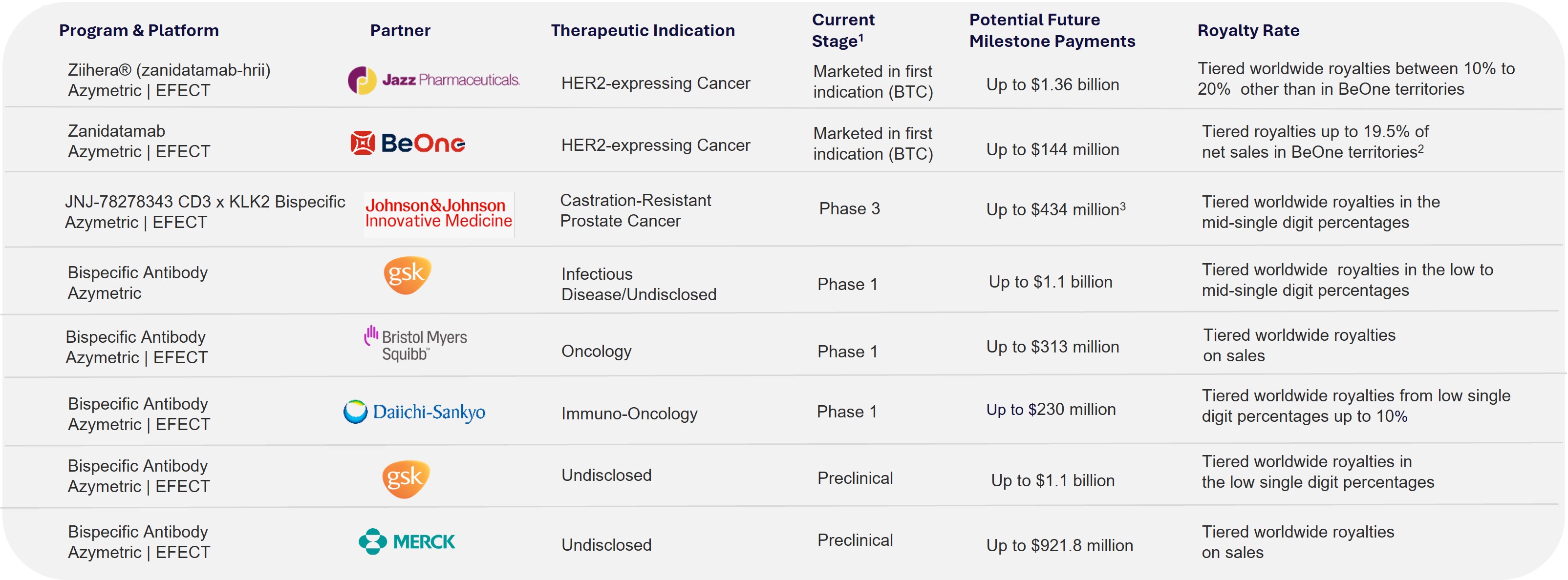Click the Royalty Rate column header

click(x=1248, y=30)
